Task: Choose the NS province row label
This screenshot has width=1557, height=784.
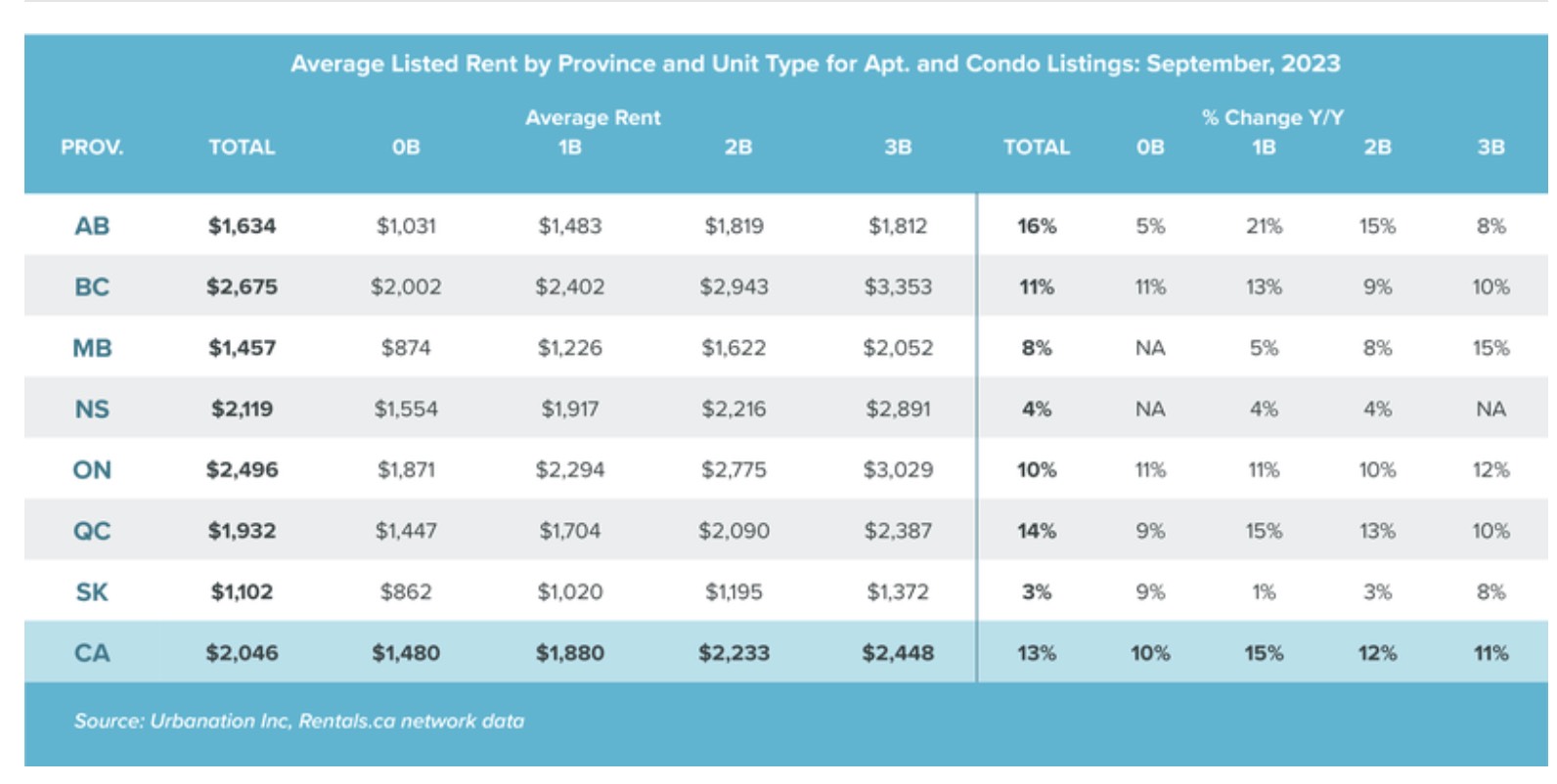Action: coord(92,410)
